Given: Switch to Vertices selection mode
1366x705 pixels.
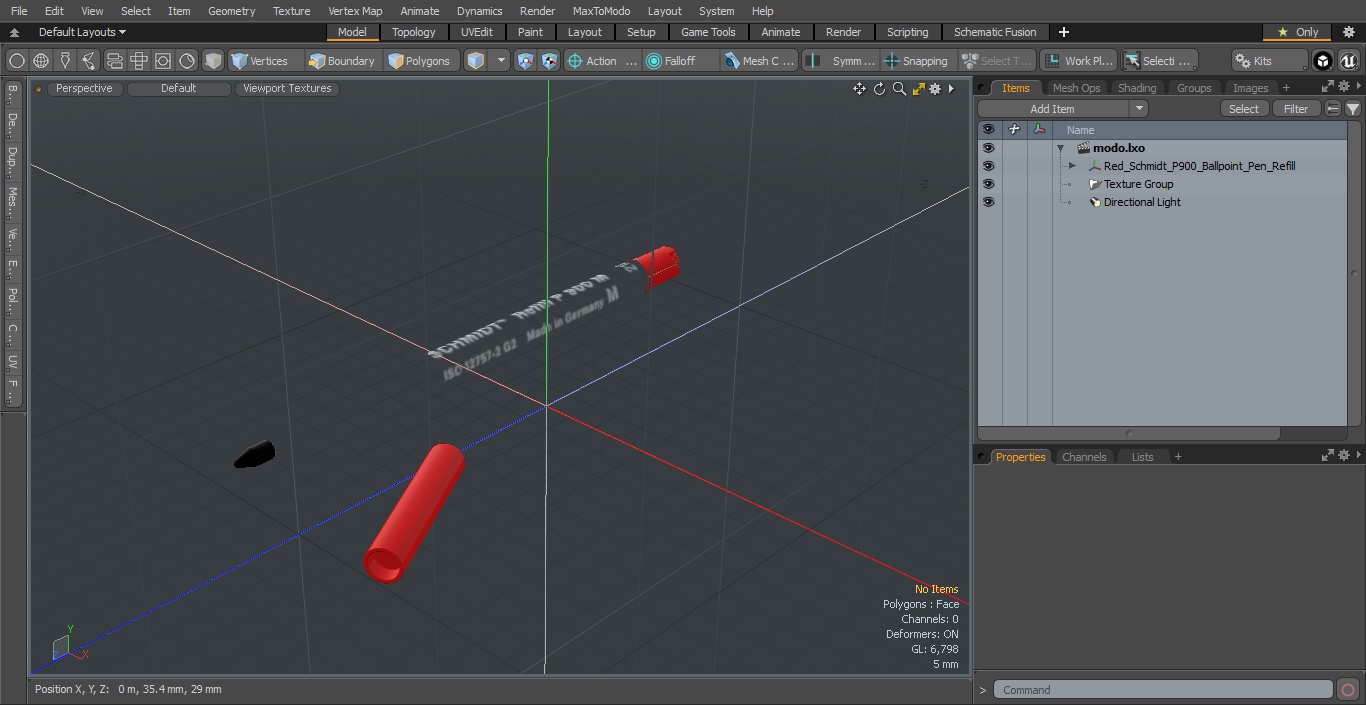Looking at the screenshot, I should pos(265,61).
